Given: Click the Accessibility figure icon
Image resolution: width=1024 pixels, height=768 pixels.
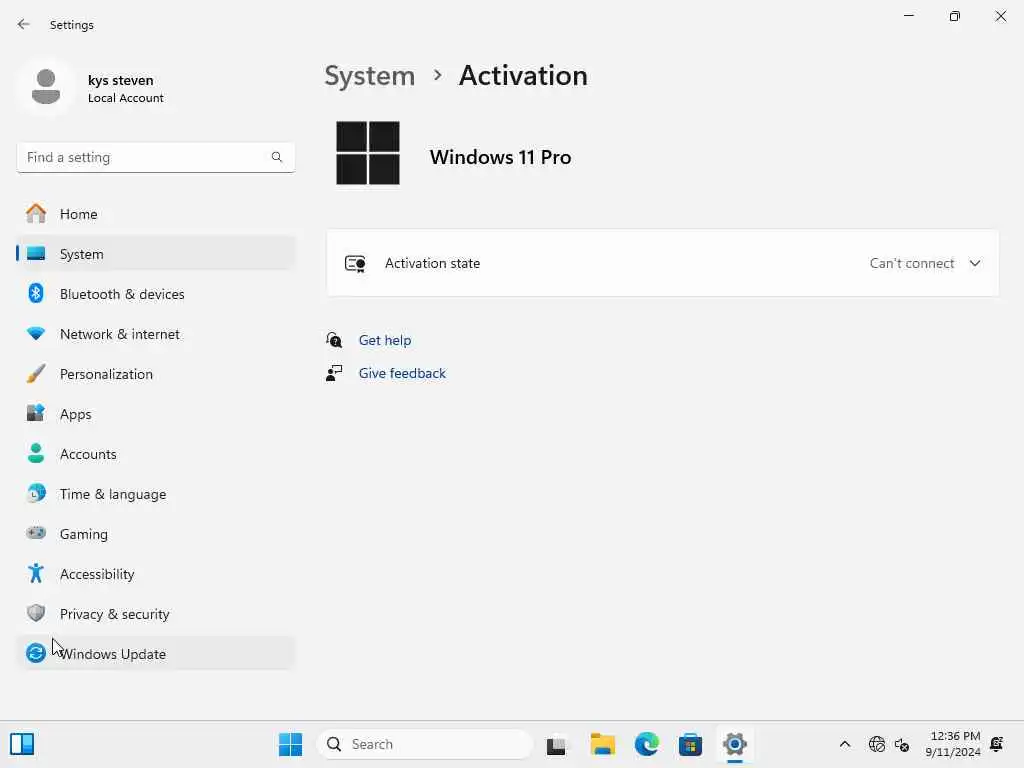Looking at the screenshot, I should (36, 573).
